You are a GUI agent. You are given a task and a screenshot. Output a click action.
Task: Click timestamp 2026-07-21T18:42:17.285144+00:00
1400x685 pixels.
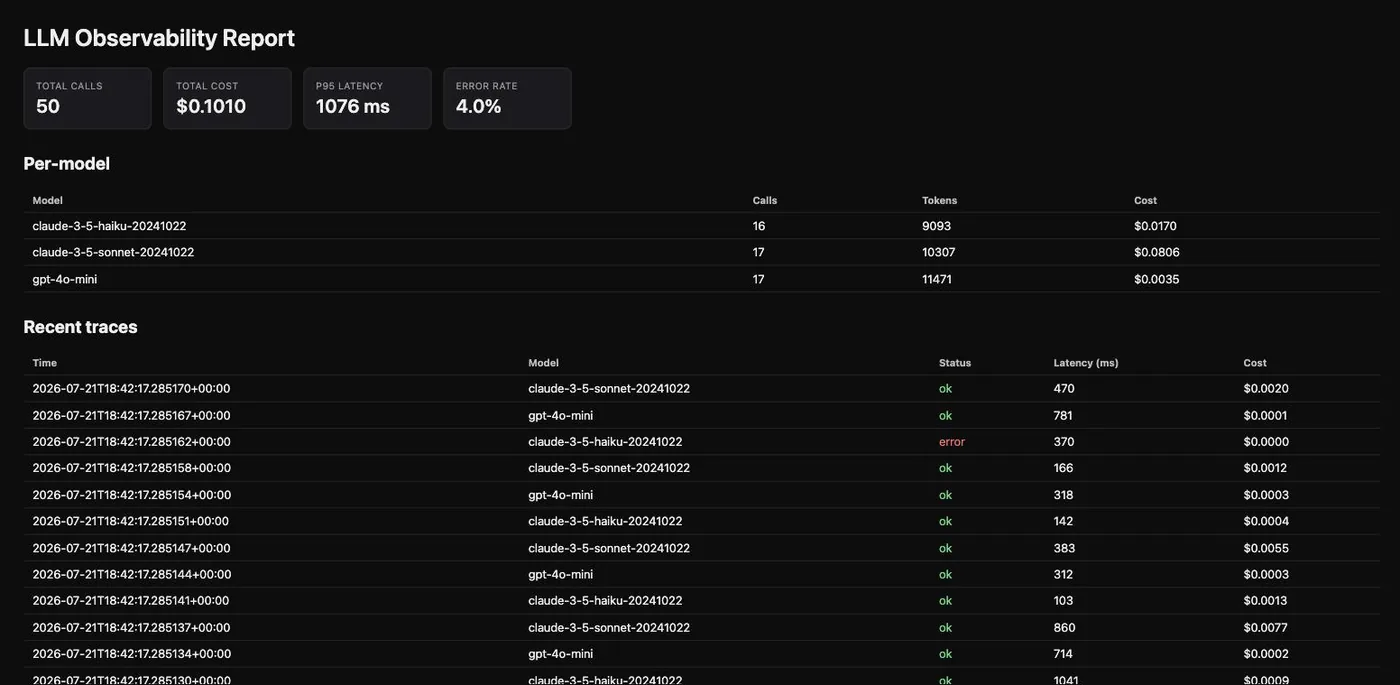tap(131, 574)
